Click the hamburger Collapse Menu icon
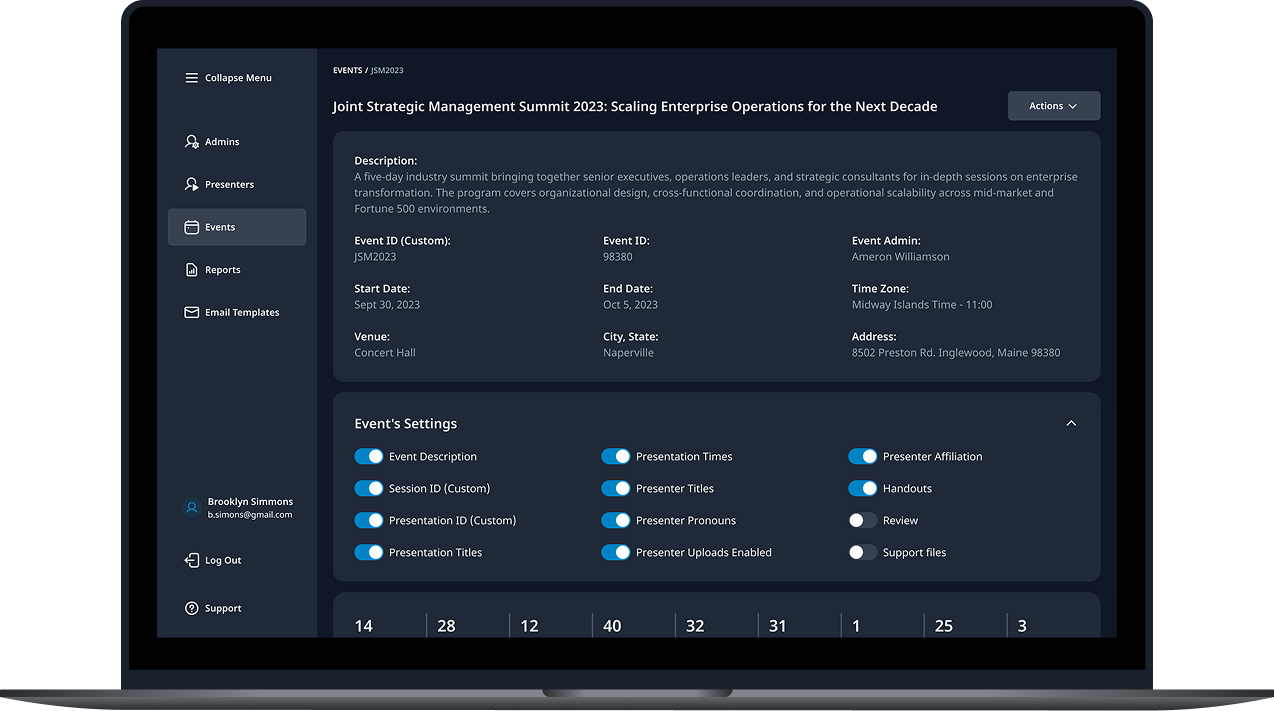 click(191, 78)
